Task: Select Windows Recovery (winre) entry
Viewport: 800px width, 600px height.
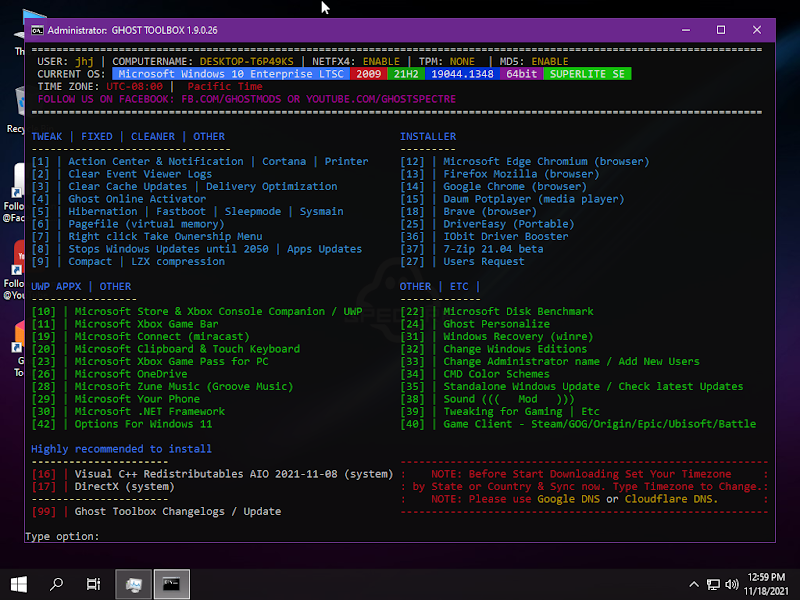Action: pyautogui.click(x=518, y=336)
